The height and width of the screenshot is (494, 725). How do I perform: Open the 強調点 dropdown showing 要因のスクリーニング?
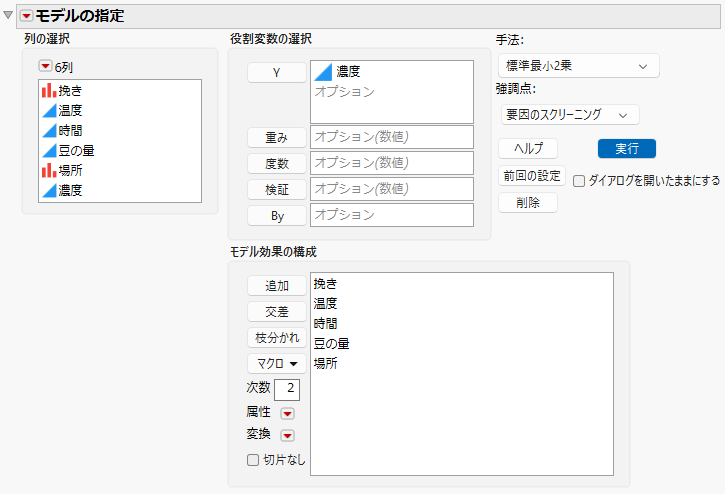pos(570,115)
